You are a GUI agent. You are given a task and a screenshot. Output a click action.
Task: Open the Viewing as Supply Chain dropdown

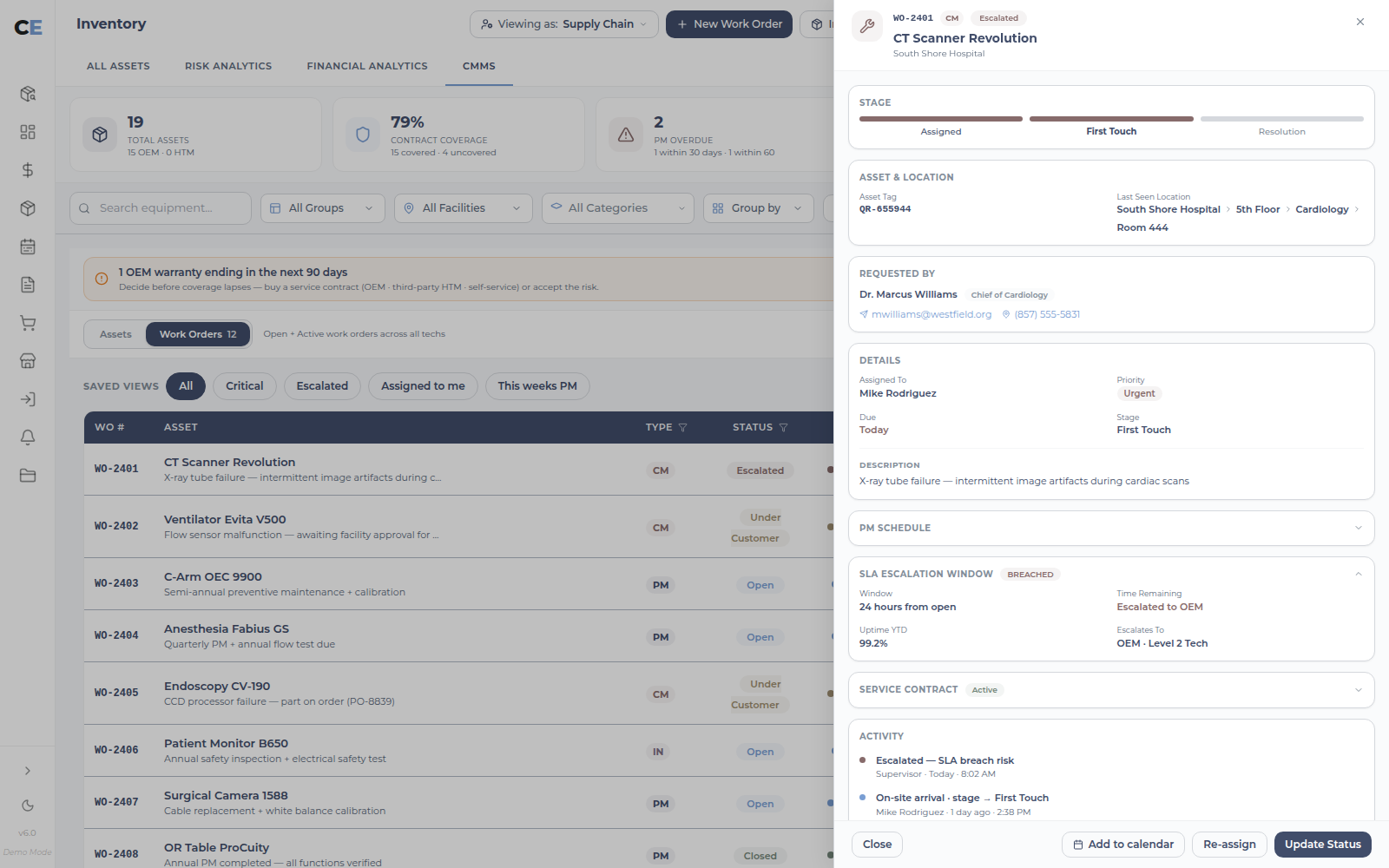point(564,24)
